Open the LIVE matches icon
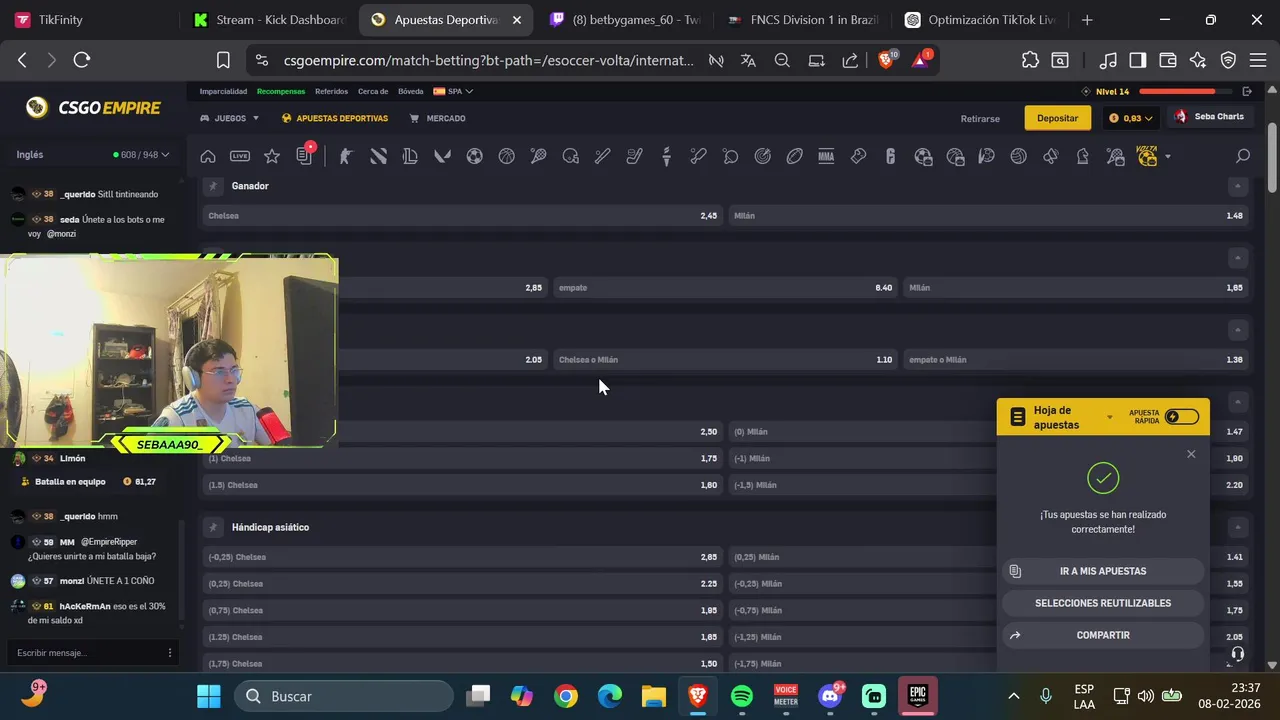 pos(240,156)
